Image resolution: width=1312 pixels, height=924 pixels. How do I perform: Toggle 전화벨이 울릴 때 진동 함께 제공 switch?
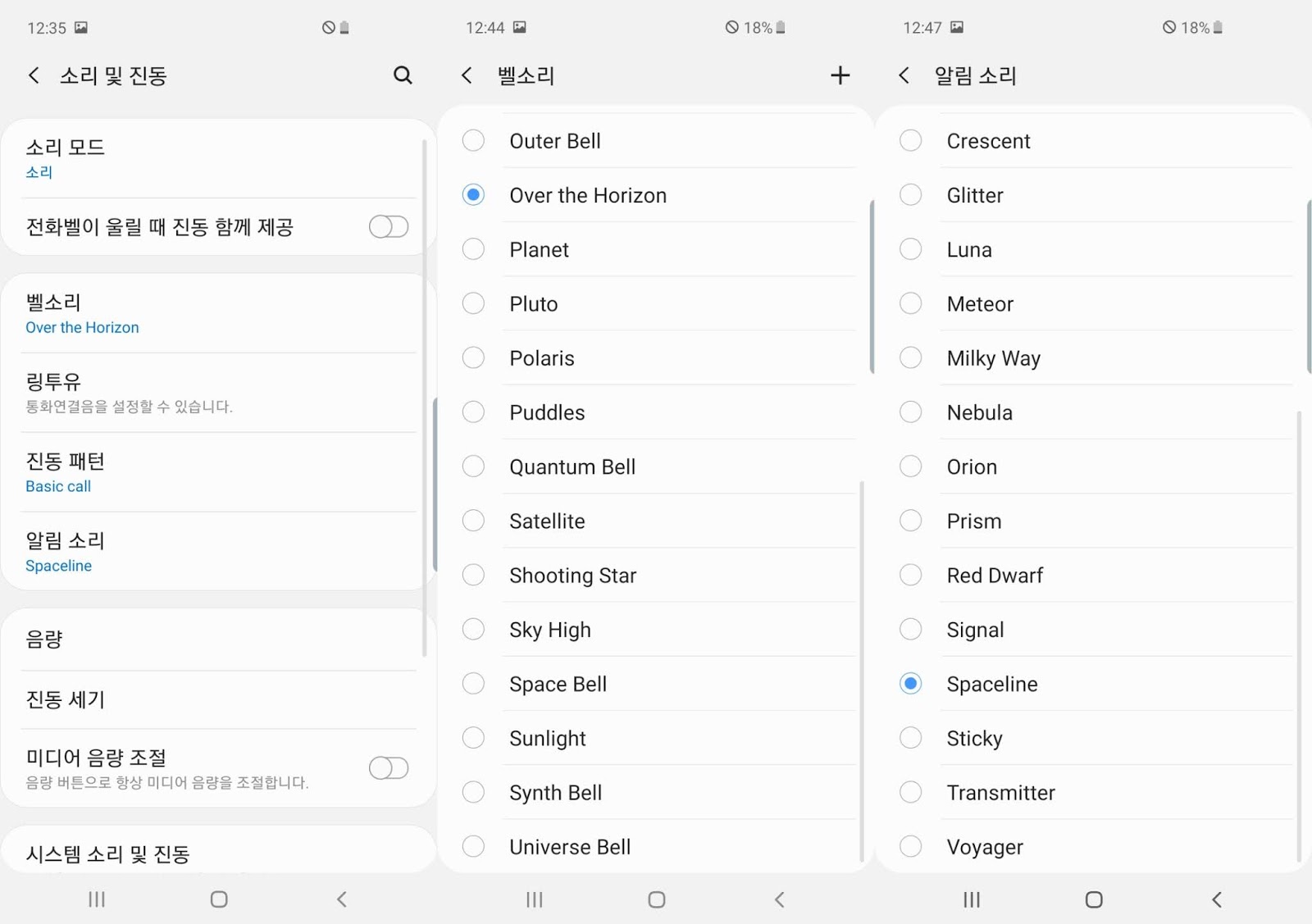pos(389,226)
